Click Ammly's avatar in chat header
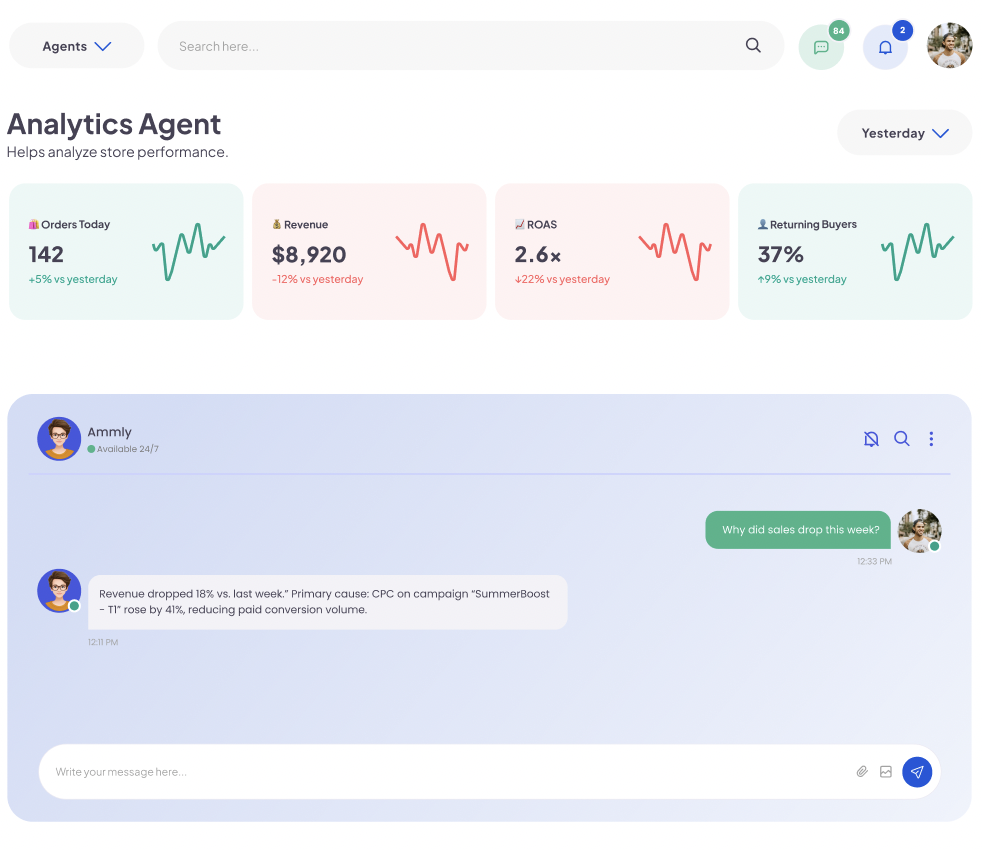The image size is (982, 850). click(59, 439)
